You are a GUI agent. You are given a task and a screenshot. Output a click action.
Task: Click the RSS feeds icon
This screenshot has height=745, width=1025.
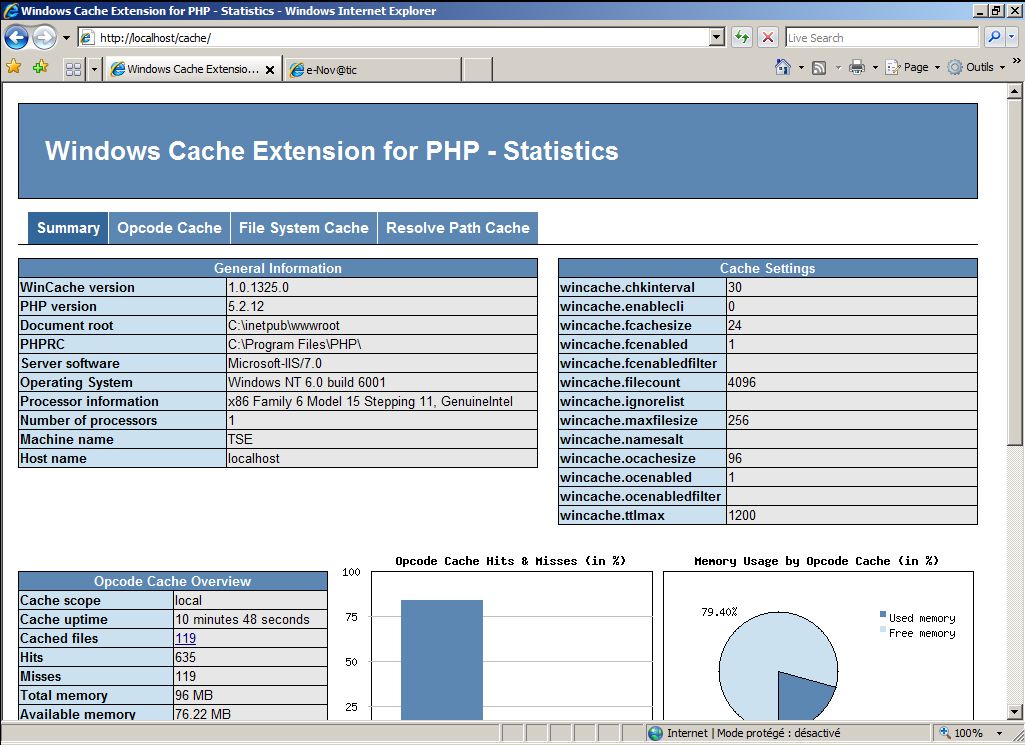click(x=818, y=67)
